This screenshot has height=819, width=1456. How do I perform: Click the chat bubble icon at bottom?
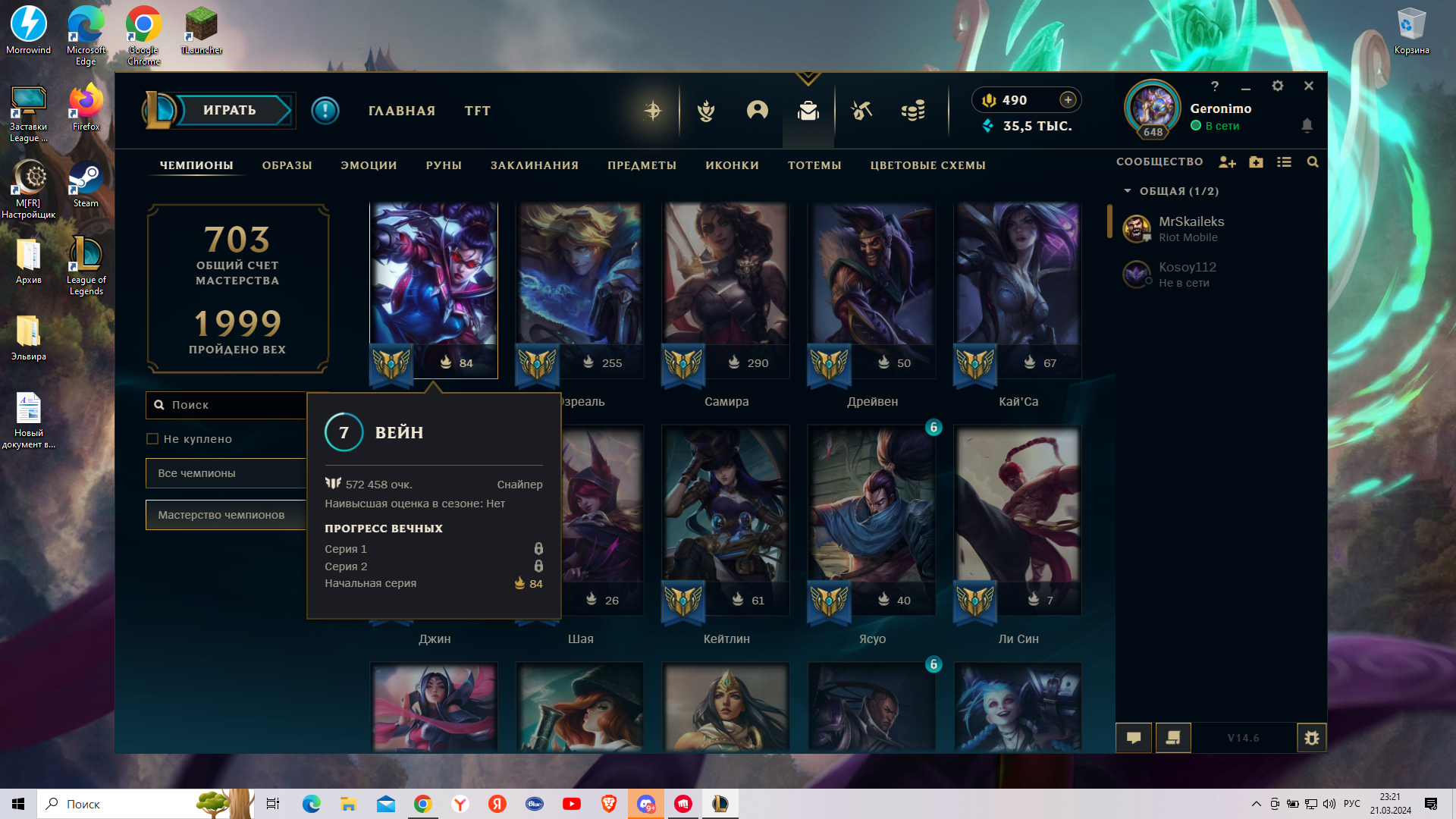[1134, 737]
